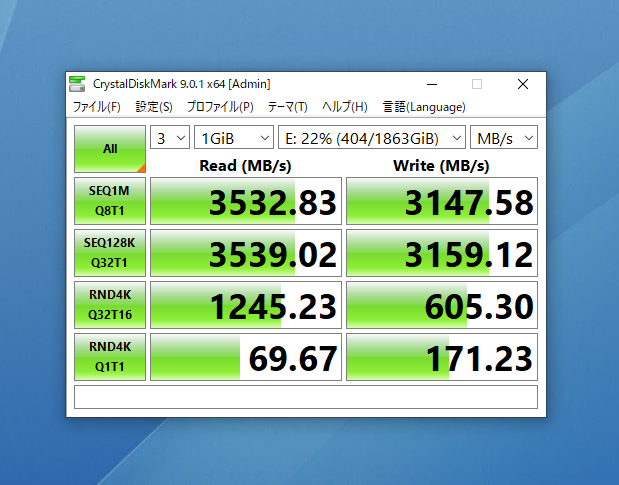
Task: Click the SEQ128K read result 3539.02
Action: (x=246, y=253)
